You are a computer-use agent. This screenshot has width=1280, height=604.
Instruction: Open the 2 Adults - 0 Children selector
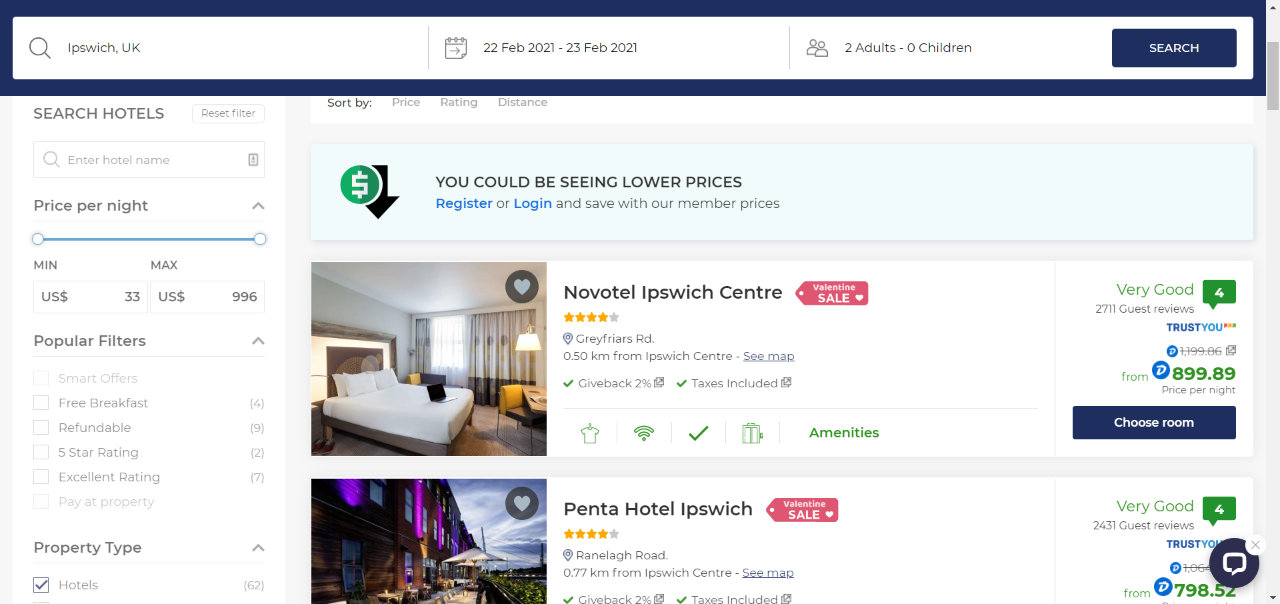tap(908, 48)
